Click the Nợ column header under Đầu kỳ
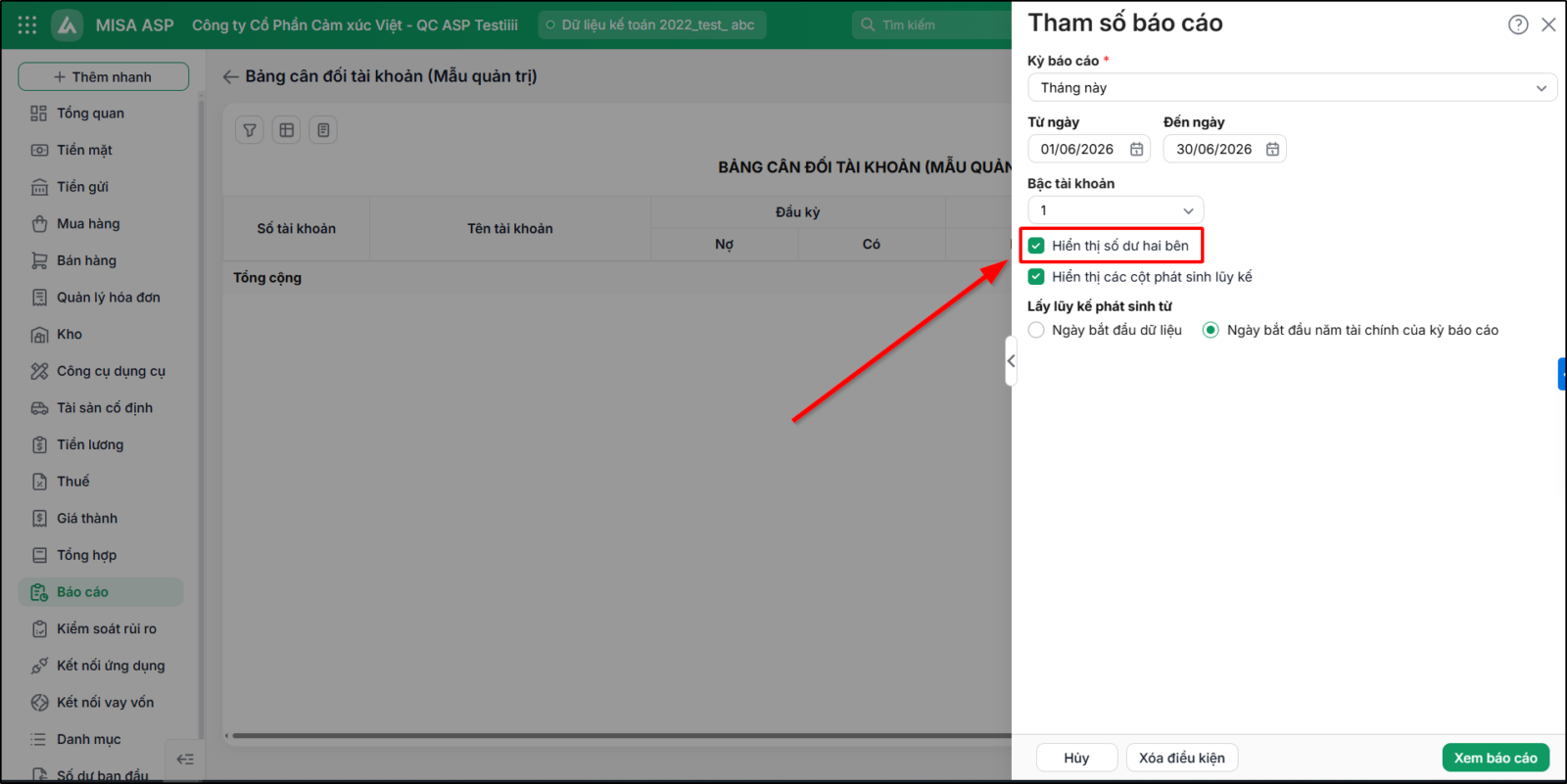The image size is (1567, 784). click(724, 245)
